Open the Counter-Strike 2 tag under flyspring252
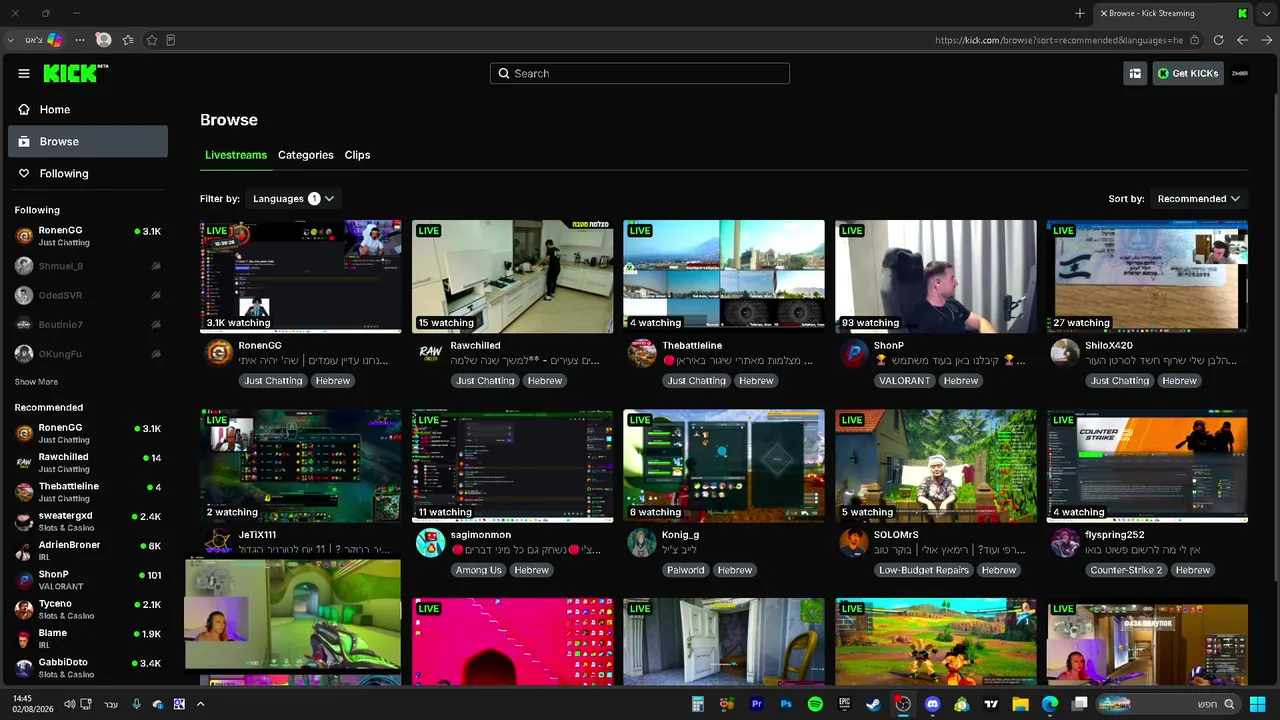The height and width of the screenshot is (720, 1280). 1127,570
